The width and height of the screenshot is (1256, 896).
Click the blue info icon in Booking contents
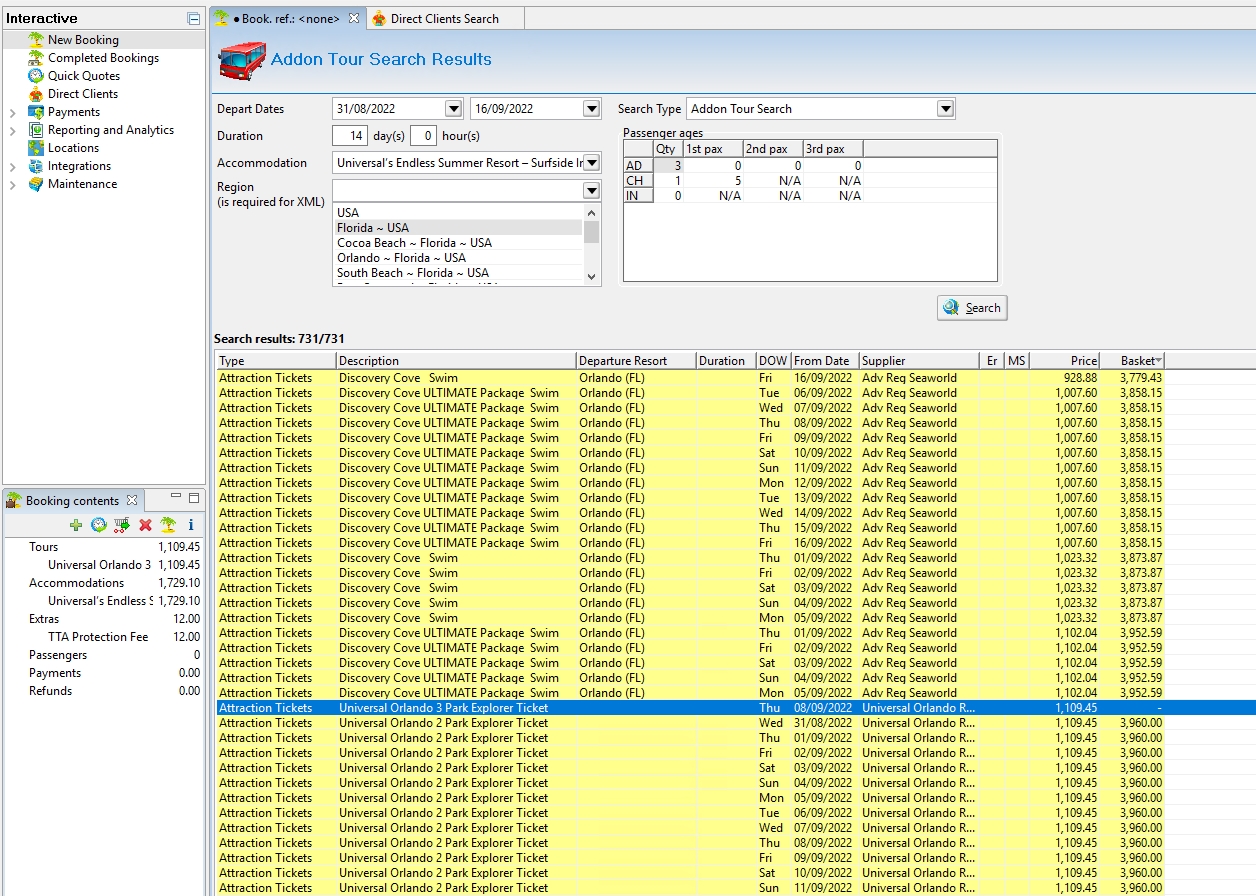[x=191, y=525]
